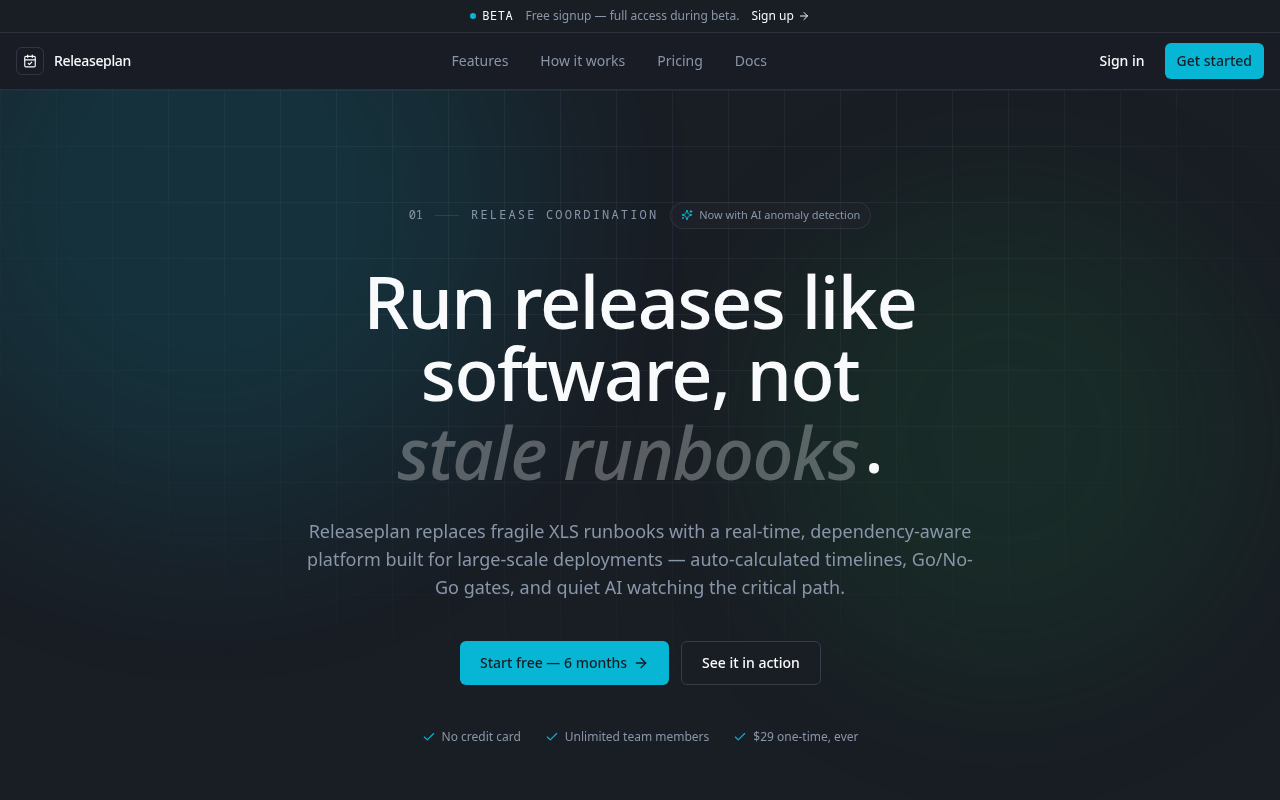Click the sparkle icon in AI anomaly badge
This screenshot has width=1280, height=800.
coord(687,215)
